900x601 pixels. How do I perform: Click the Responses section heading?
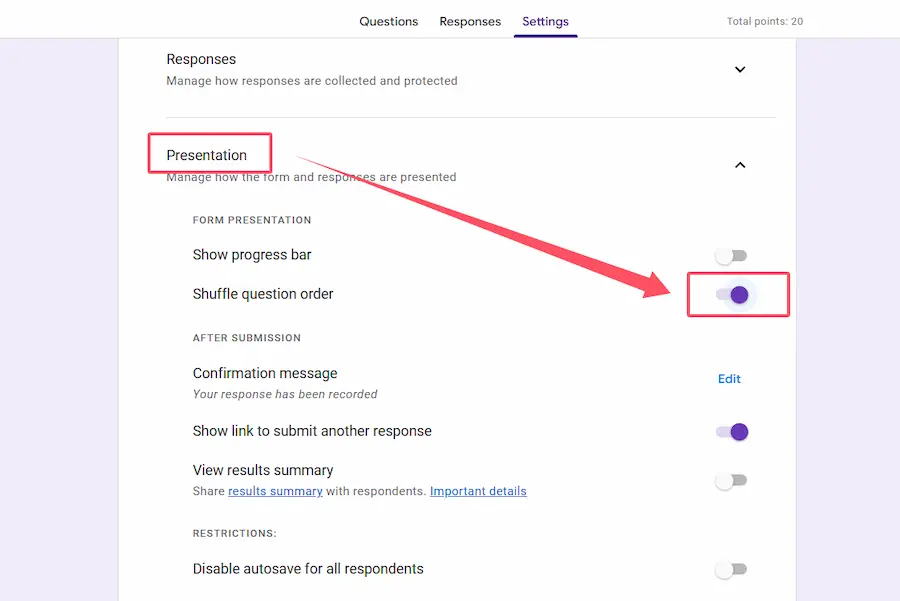pos(201,59)
